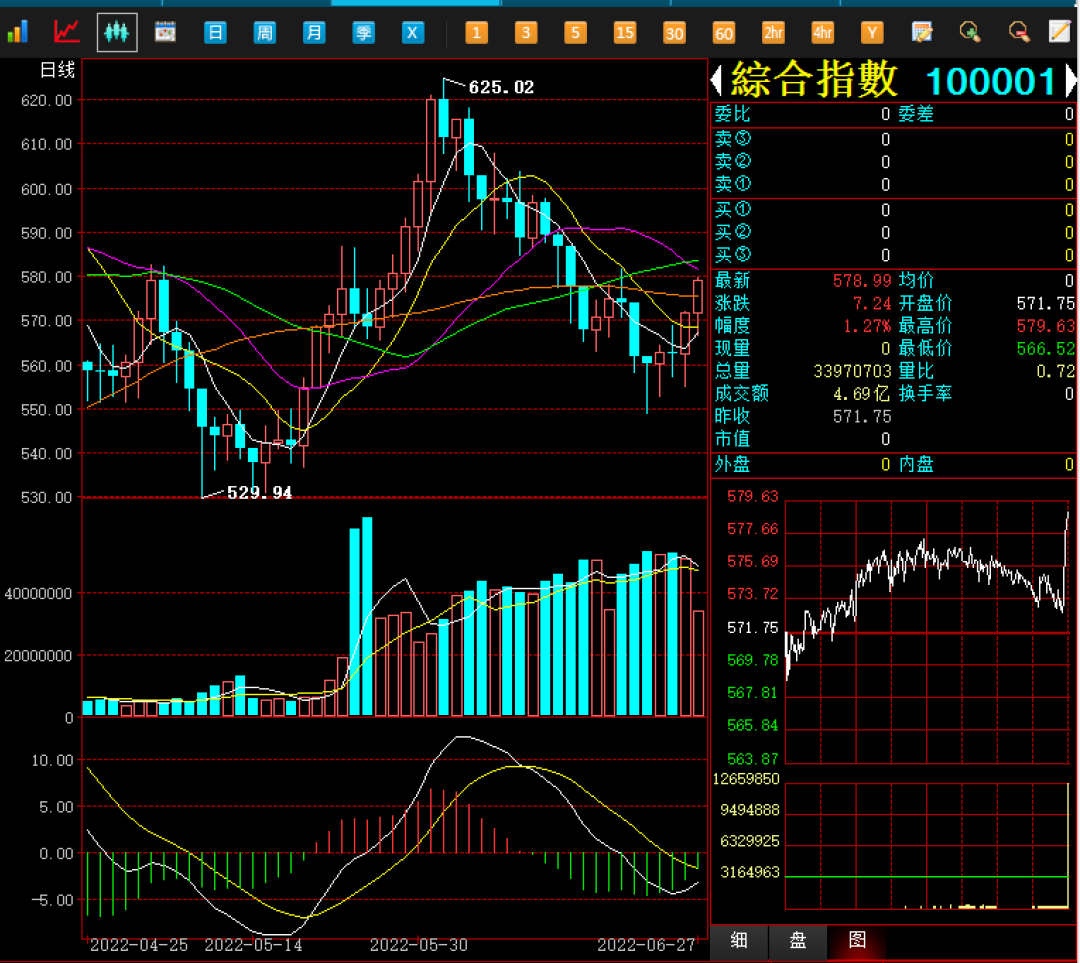Select monthly period 月 button

coord(314,32)
